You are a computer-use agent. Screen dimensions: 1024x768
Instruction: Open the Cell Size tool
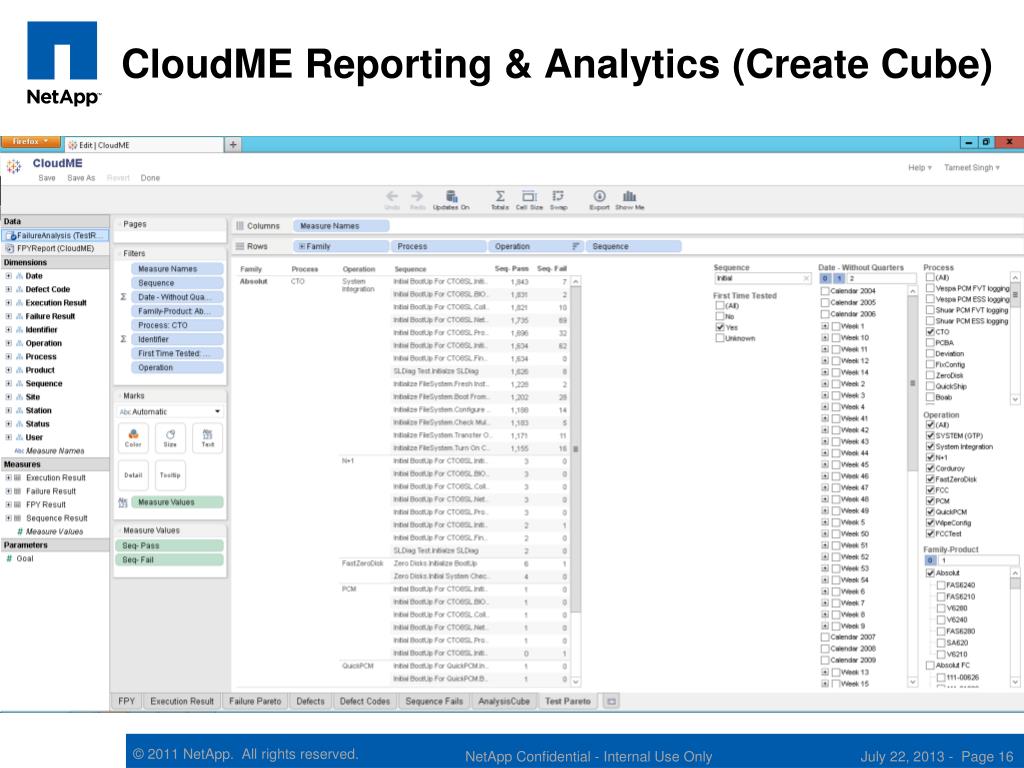point(529,196)
